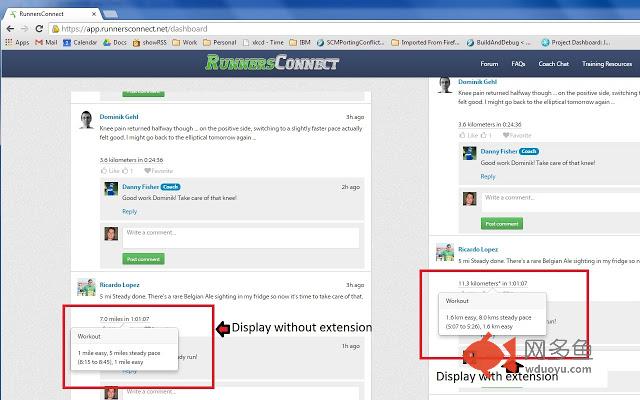Reload the page with the refresh icon

(39, 29)
